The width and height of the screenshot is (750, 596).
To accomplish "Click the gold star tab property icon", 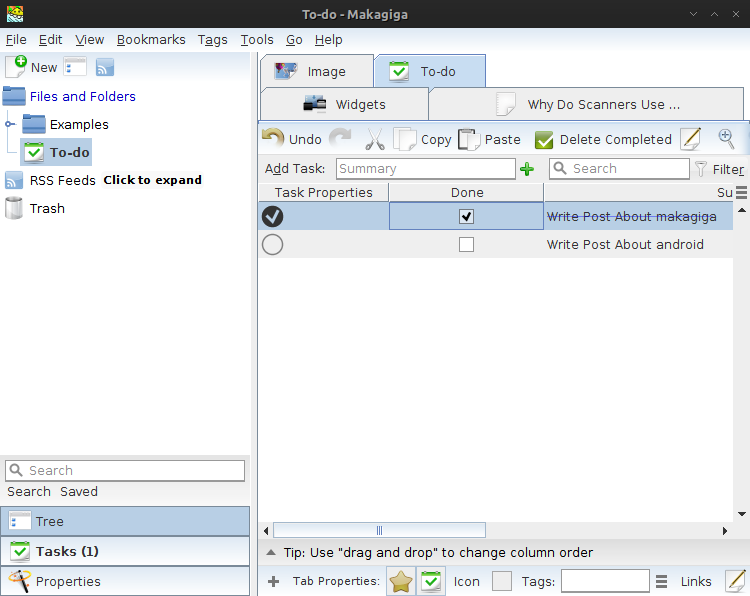I will [x=401, y=581].
